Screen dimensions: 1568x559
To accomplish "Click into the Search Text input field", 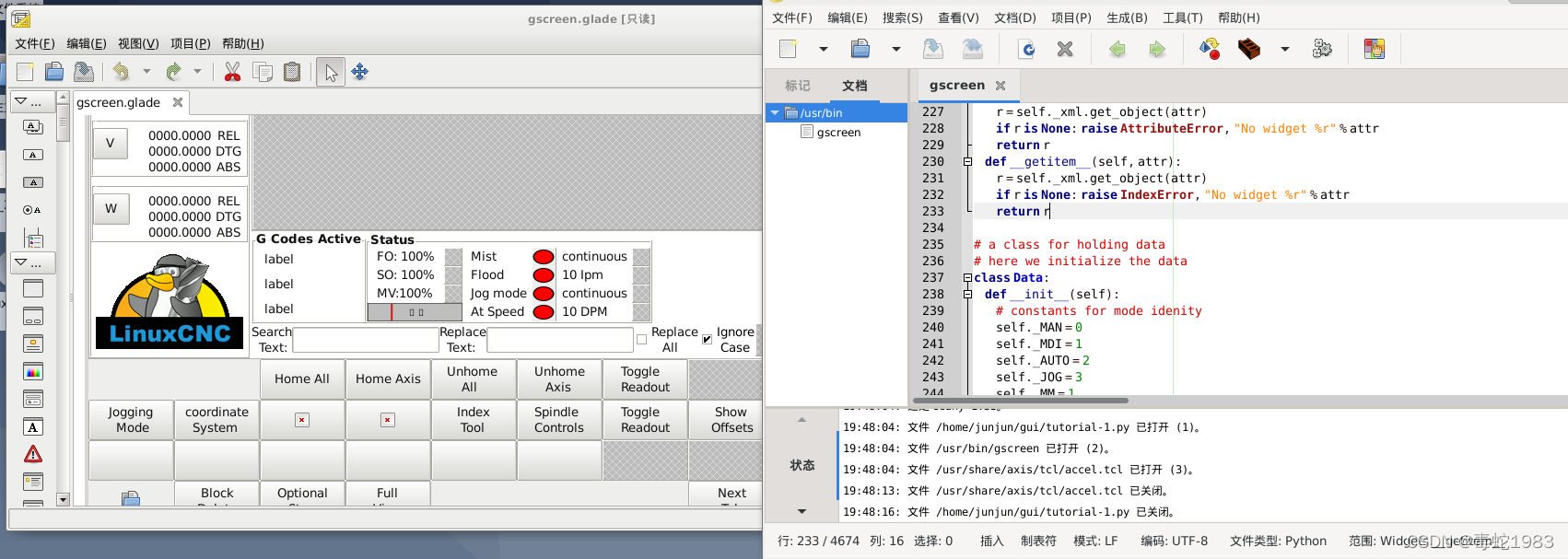I will [366, 340].
